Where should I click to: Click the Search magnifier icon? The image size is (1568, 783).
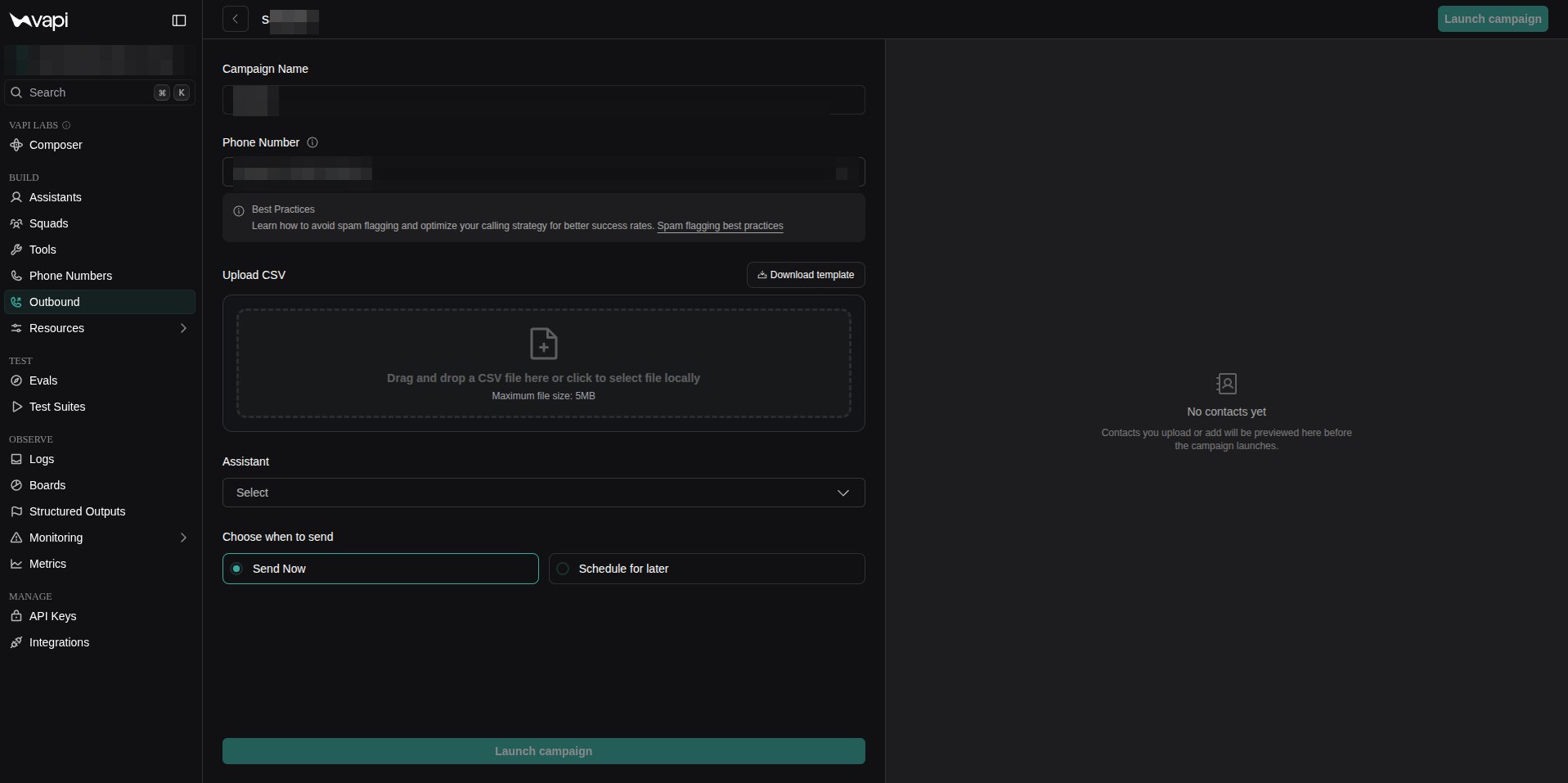coord(16,92)
